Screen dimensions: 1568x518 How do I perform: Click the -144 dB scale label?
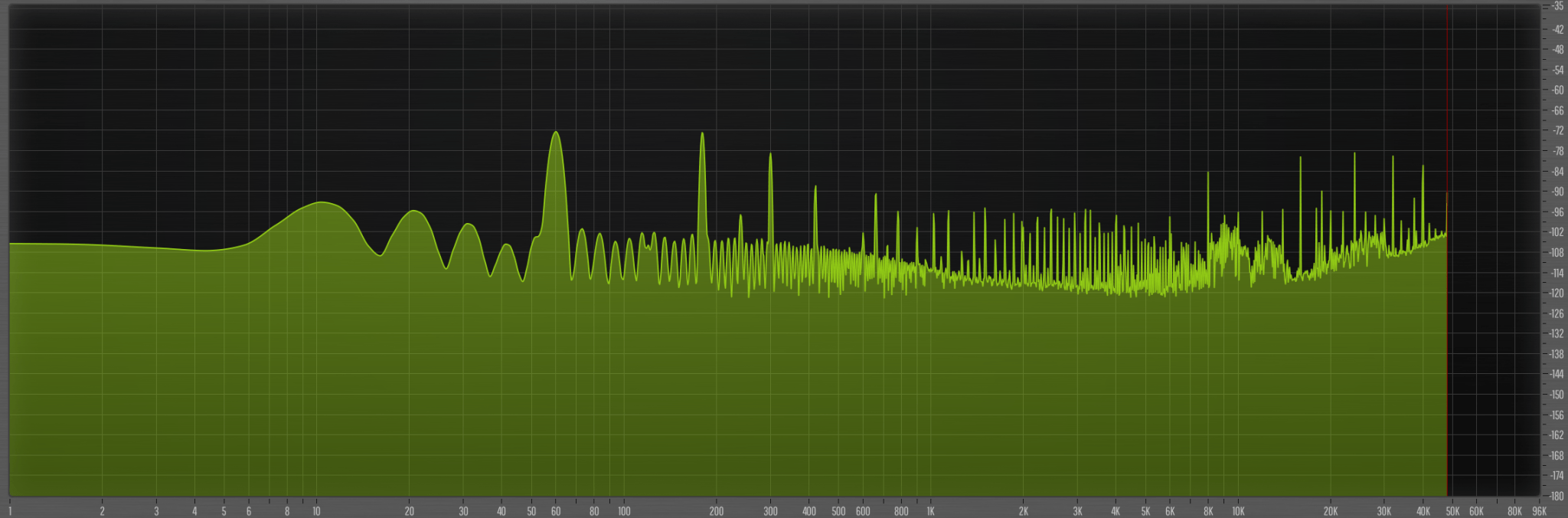point(1557,374)
